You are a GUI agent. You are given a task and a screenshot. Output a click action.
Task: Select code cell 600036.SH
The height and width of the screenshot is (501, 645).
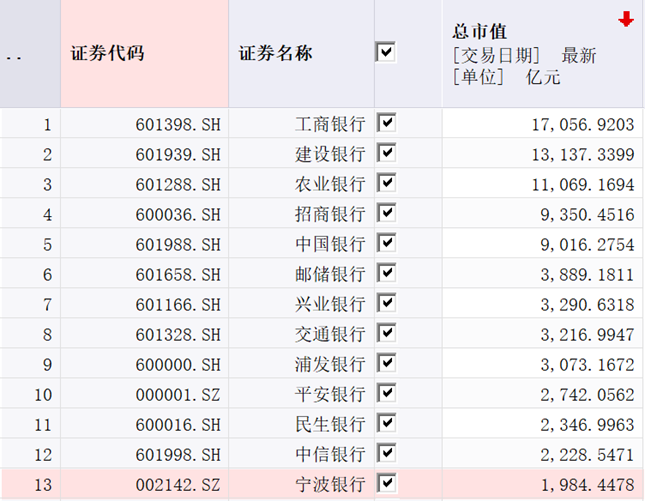(x=144, y=214)
